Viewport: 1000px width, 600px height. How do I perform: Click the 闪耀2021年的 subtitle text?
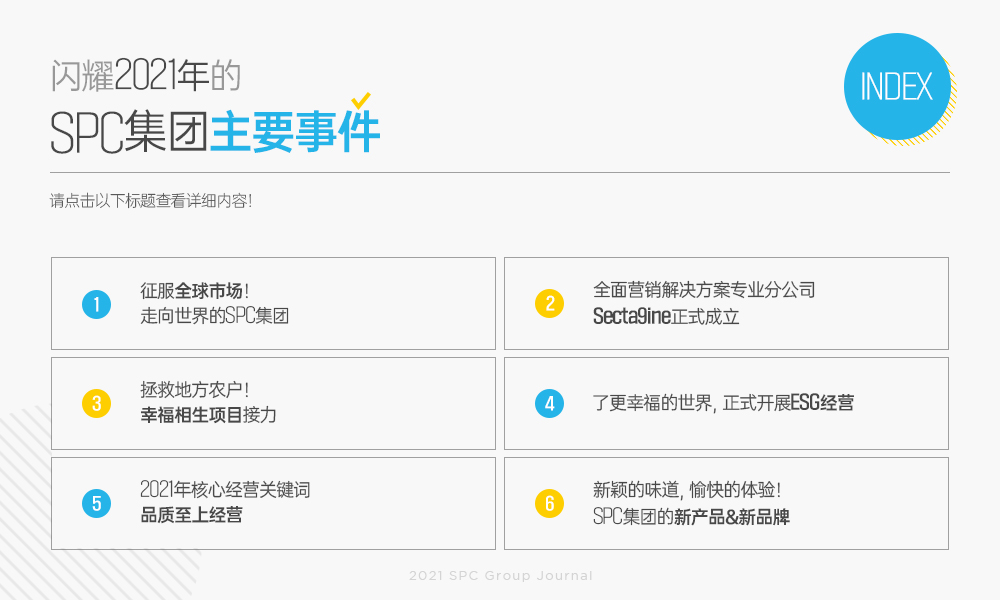[146, 74]
